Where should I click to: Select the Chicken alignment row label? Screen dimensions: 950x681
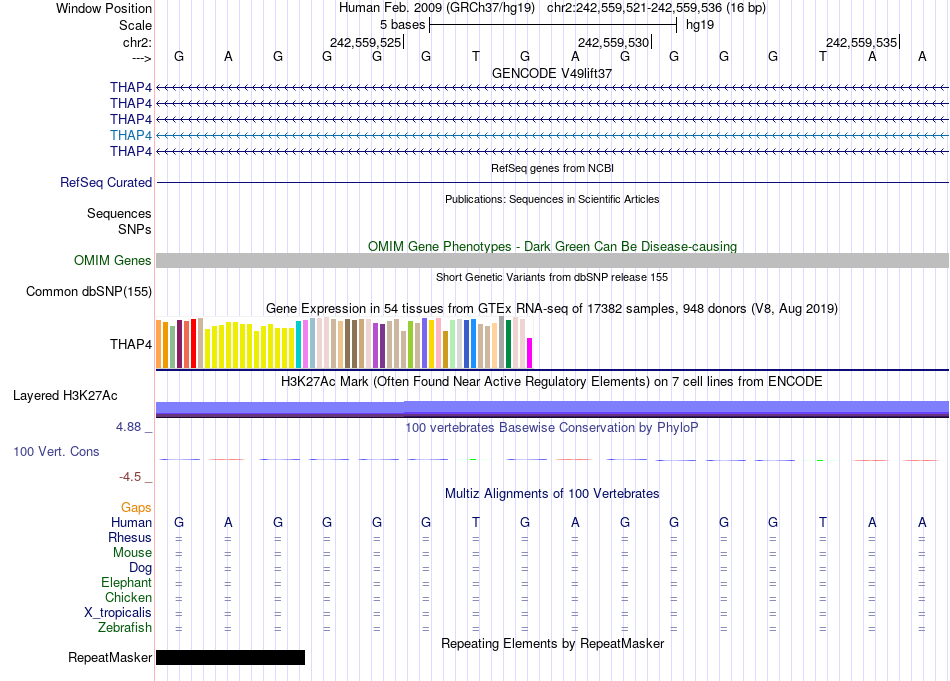coord(128,597)
